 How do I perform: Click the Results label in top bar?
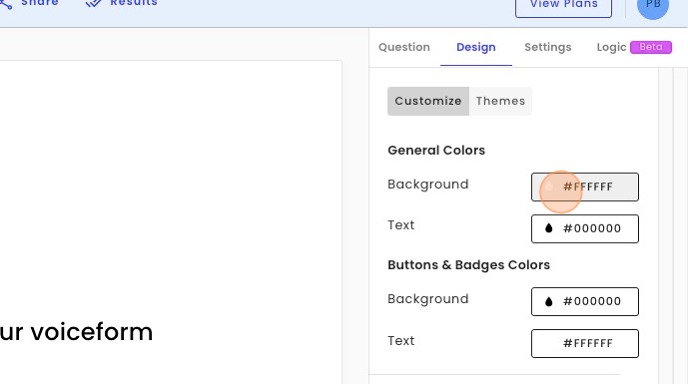coord(134,3)
